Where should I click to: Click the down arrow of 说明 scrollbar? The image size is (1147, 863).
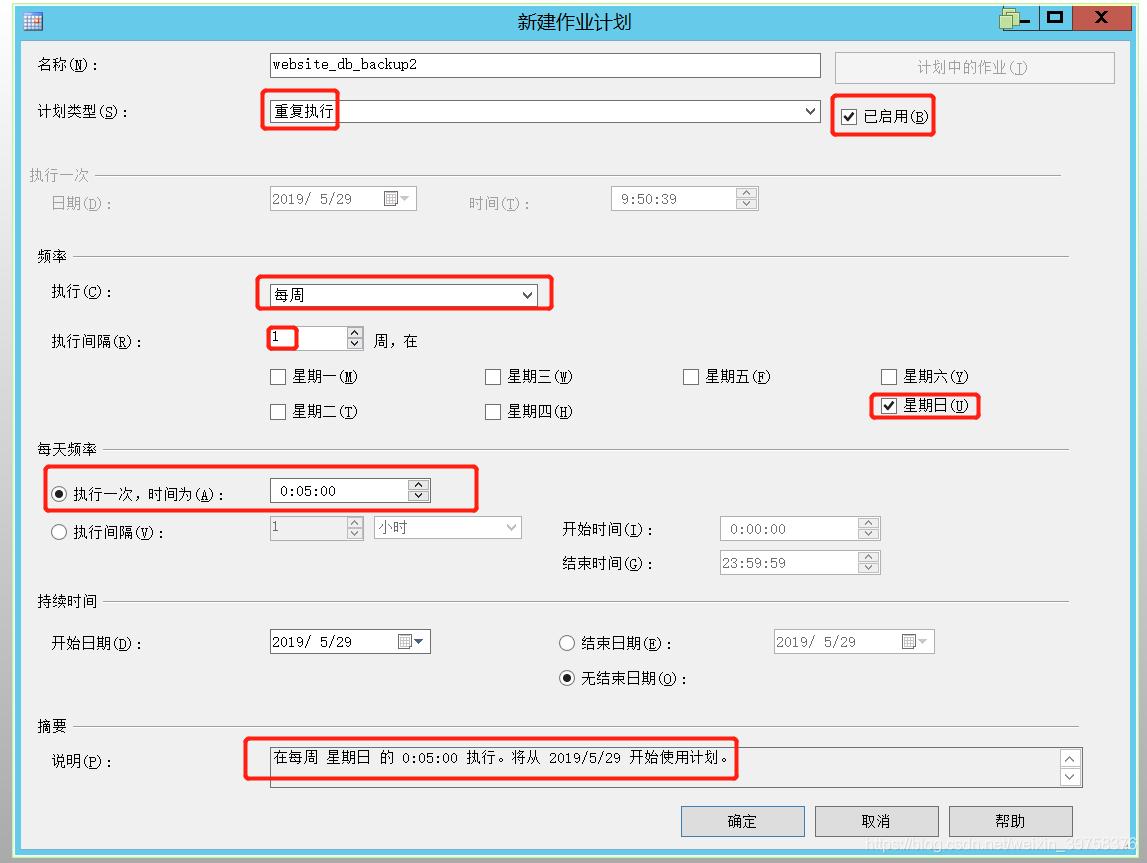1069,779
